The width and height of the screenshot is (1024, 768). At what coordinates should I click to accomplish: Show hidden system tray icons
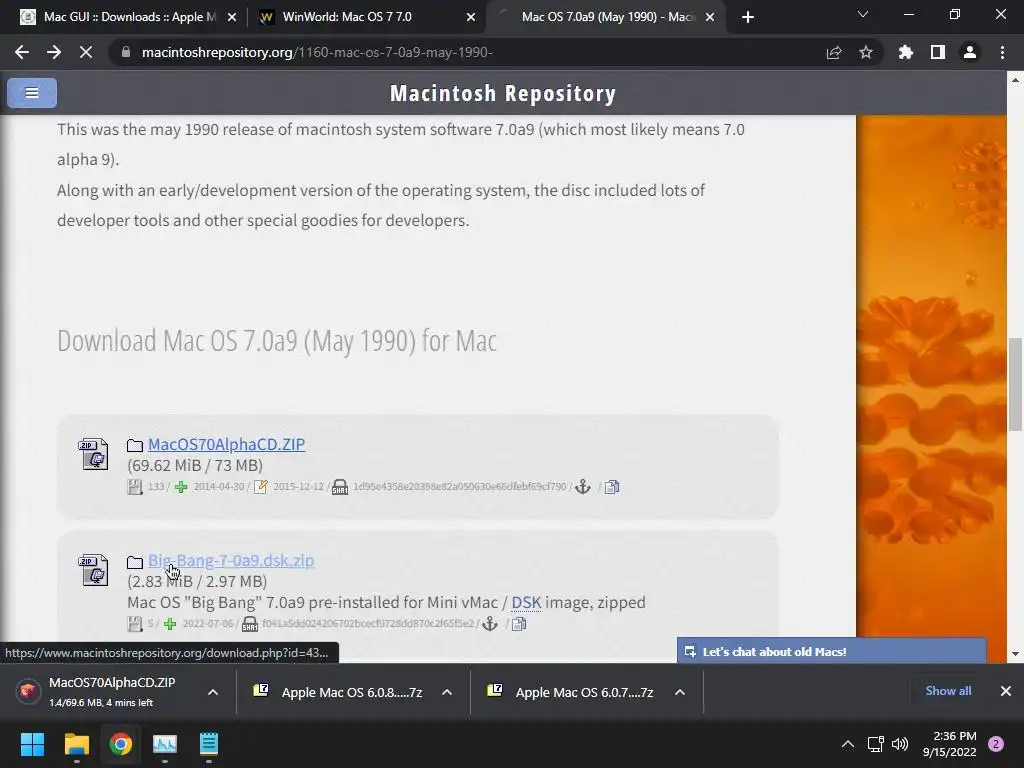848,744
